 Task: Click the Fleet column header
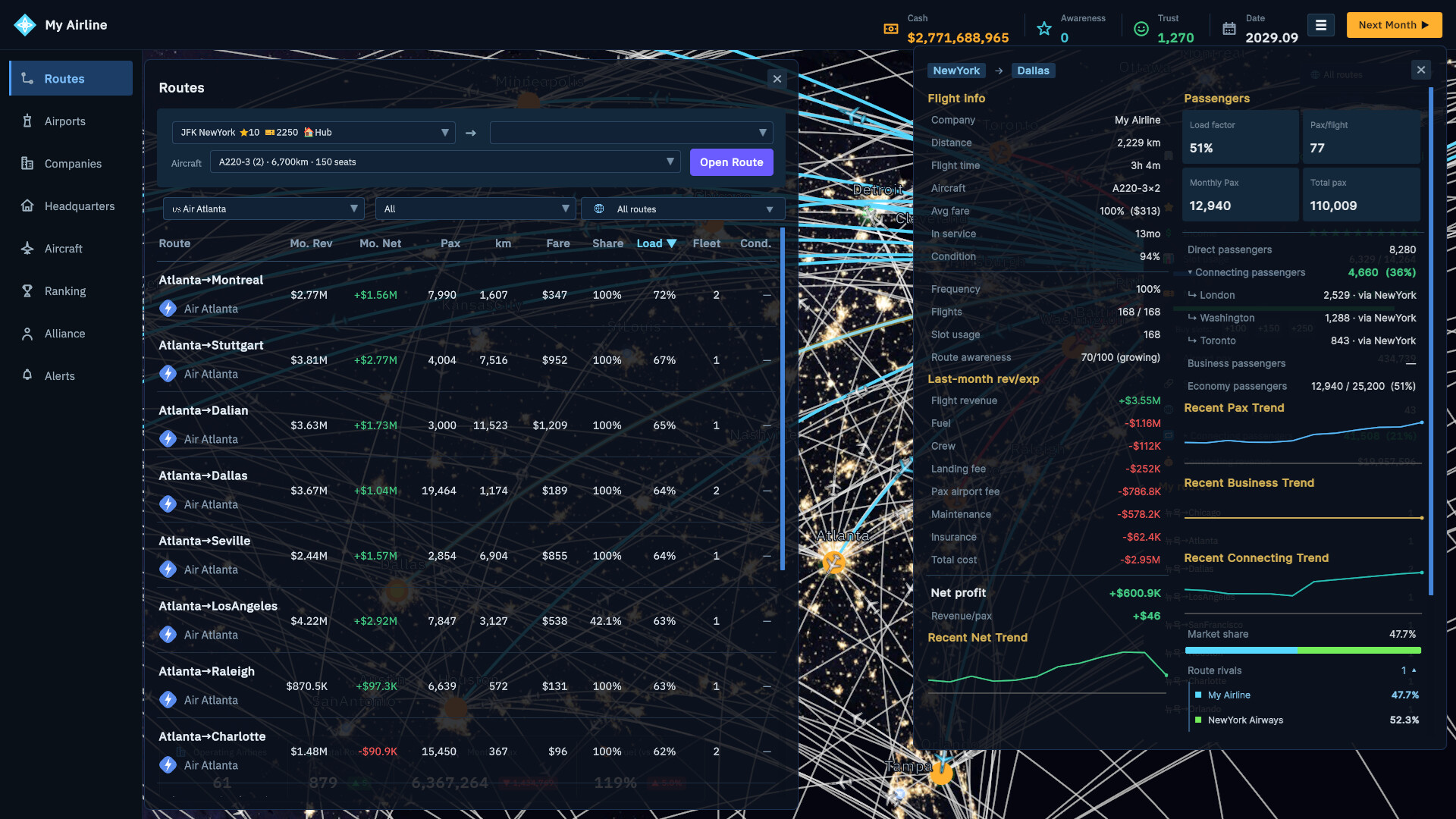[x=707, y=243]
